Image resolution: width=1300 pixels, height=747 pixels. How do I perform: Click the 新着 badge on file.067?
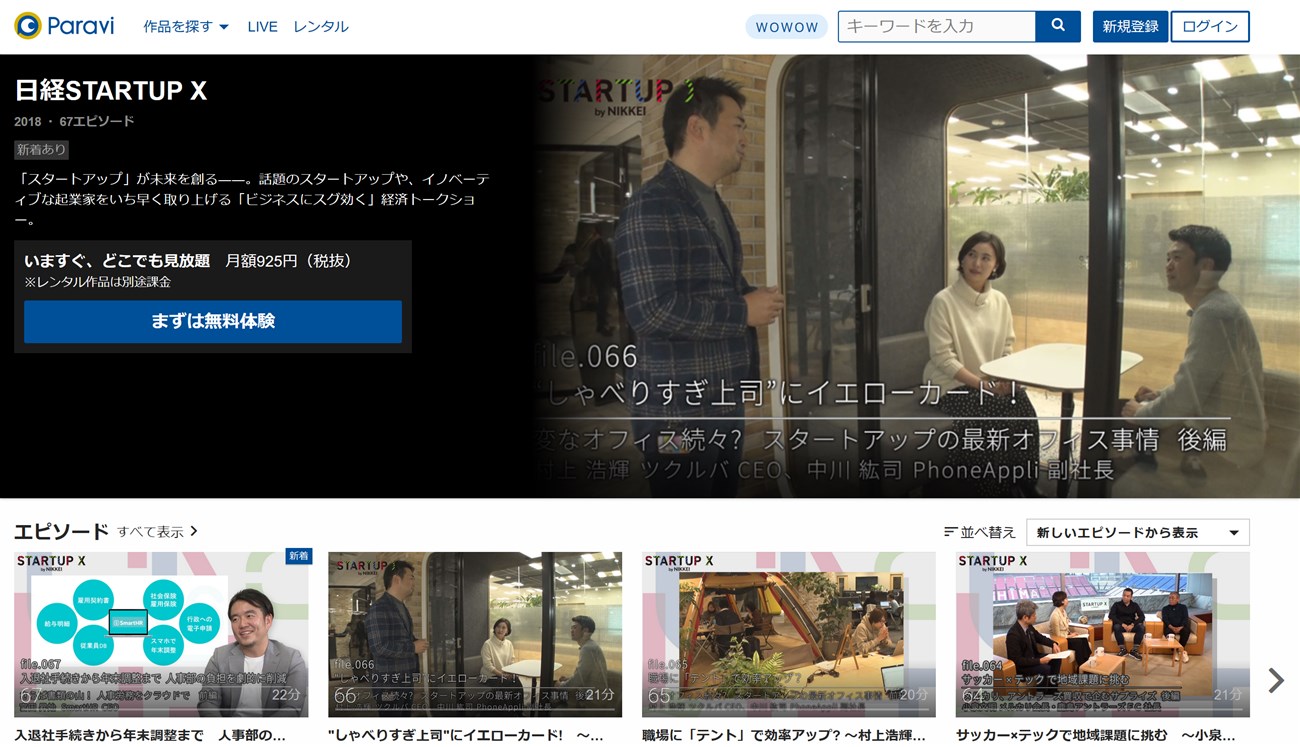[298, 556]
